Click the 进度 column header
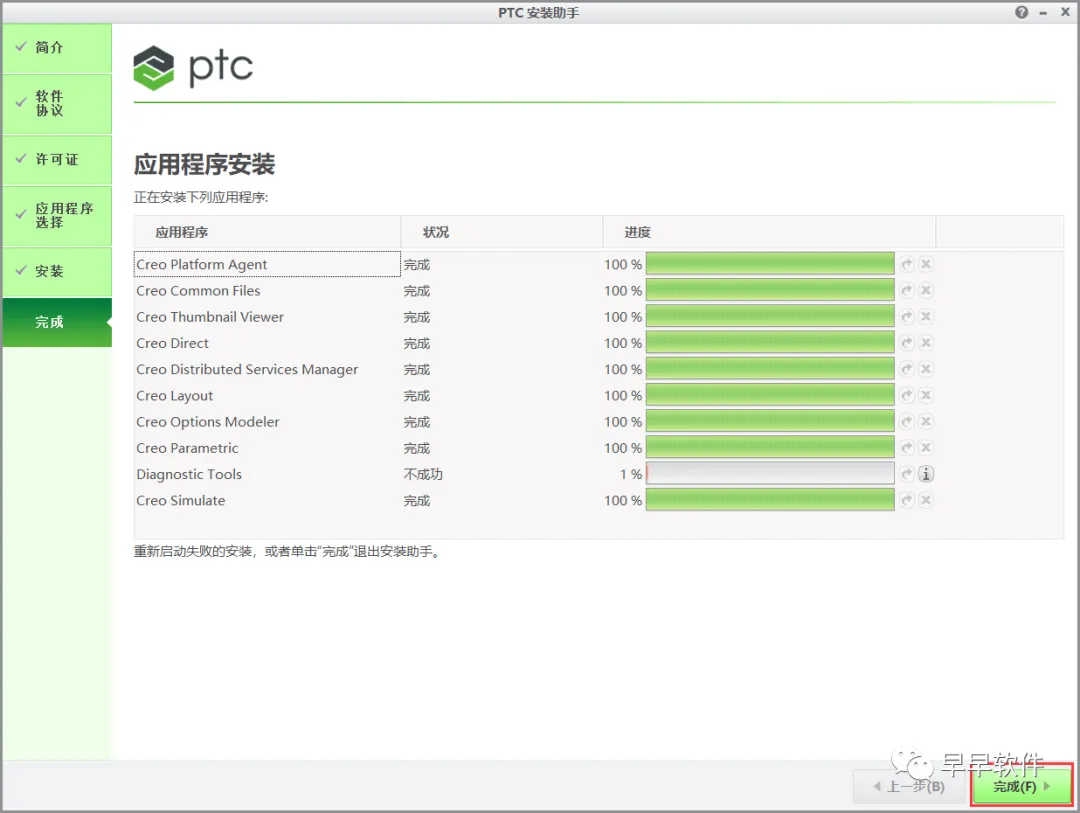 point(769,232)
